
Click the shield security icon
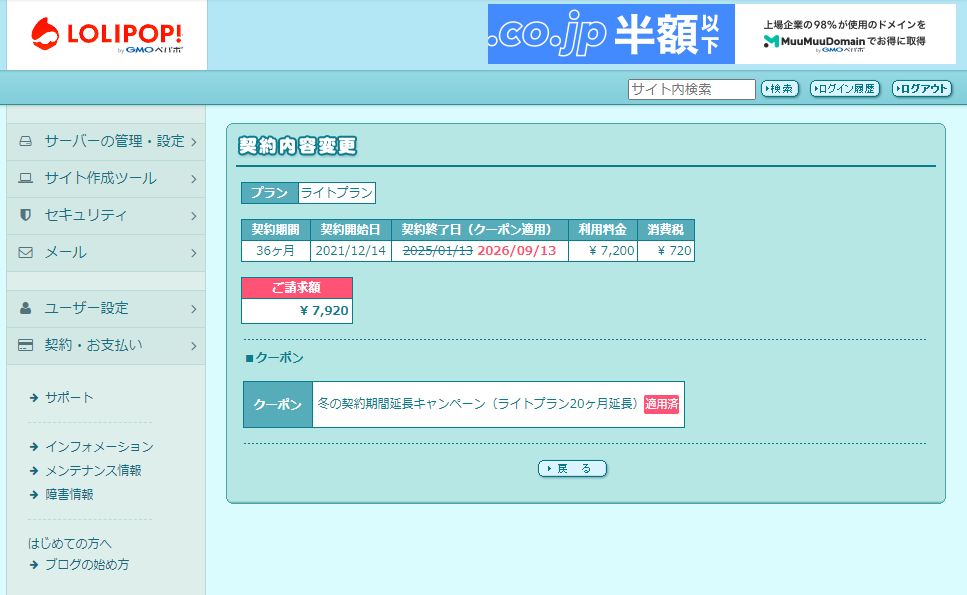click(x=26, y=215)
